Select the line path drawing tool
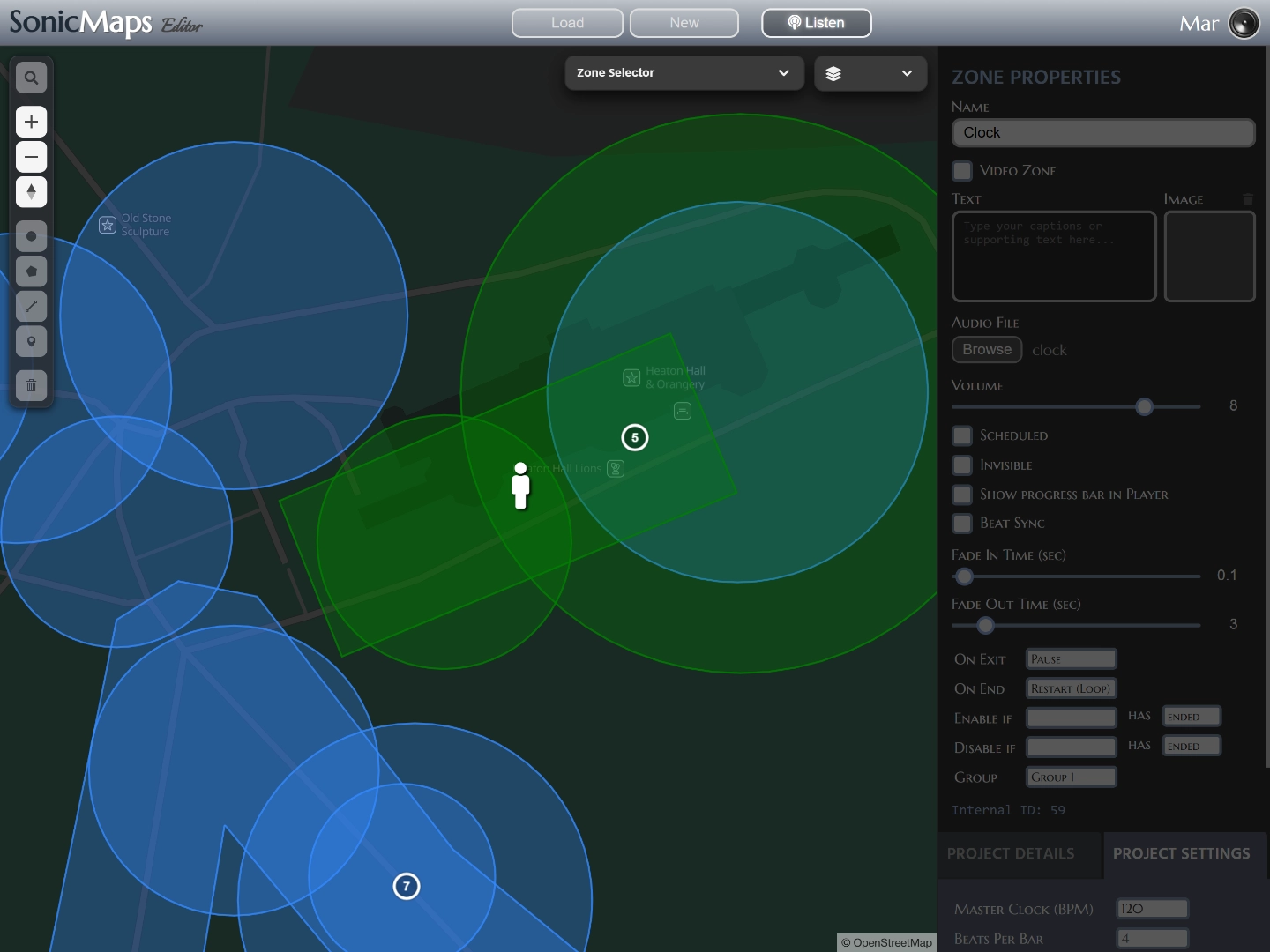Image resolution: width=1270 pixels, height=952 pixels. click(31, 306)
